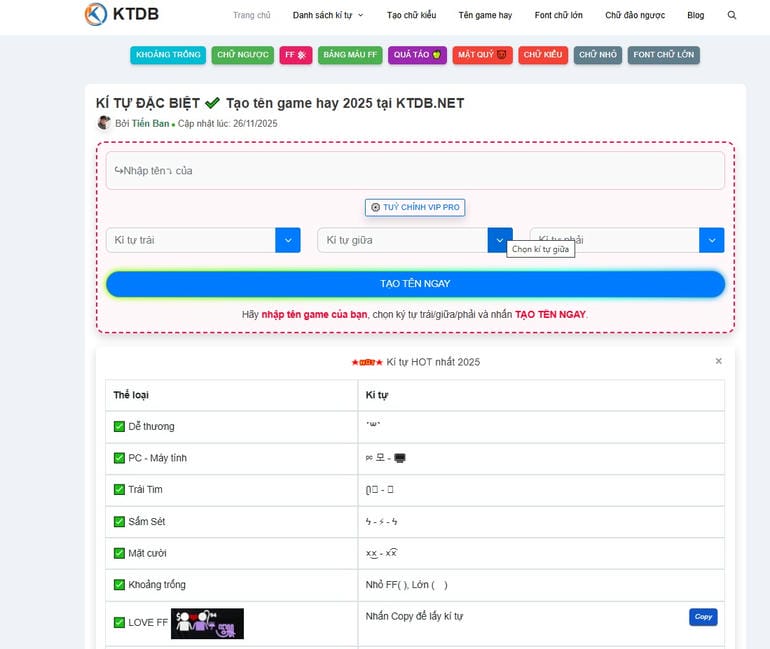Click the QUẢ TÁO apple tag
Screen dimensions: 770x649
pyautogui.click(x=417, y=55)
